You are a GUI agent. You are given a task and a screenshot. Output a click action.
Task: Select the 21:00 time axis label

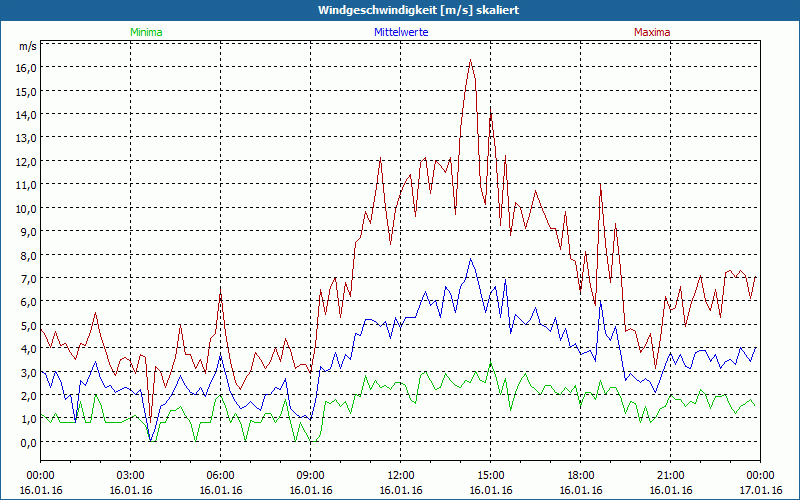tap(670, 475)
